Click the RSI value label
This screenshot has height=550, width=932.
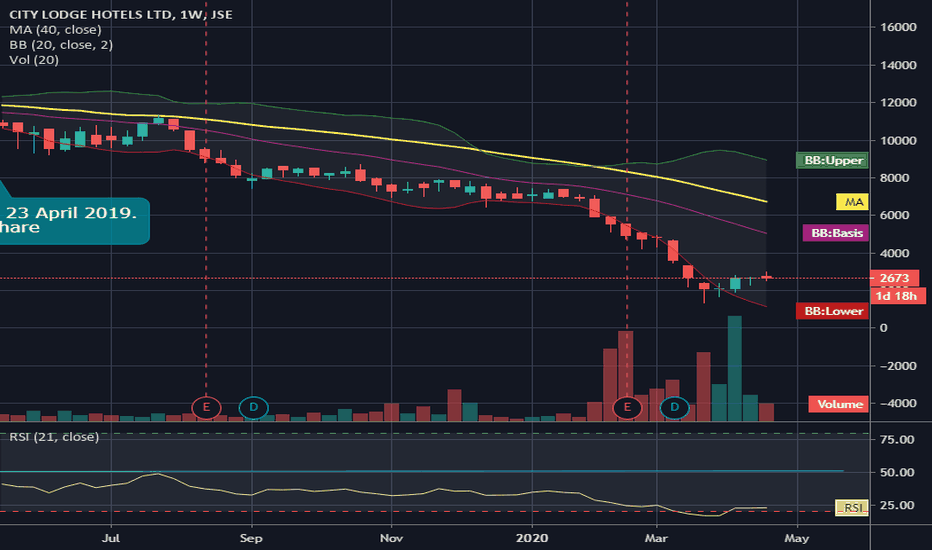click(852, 508)
